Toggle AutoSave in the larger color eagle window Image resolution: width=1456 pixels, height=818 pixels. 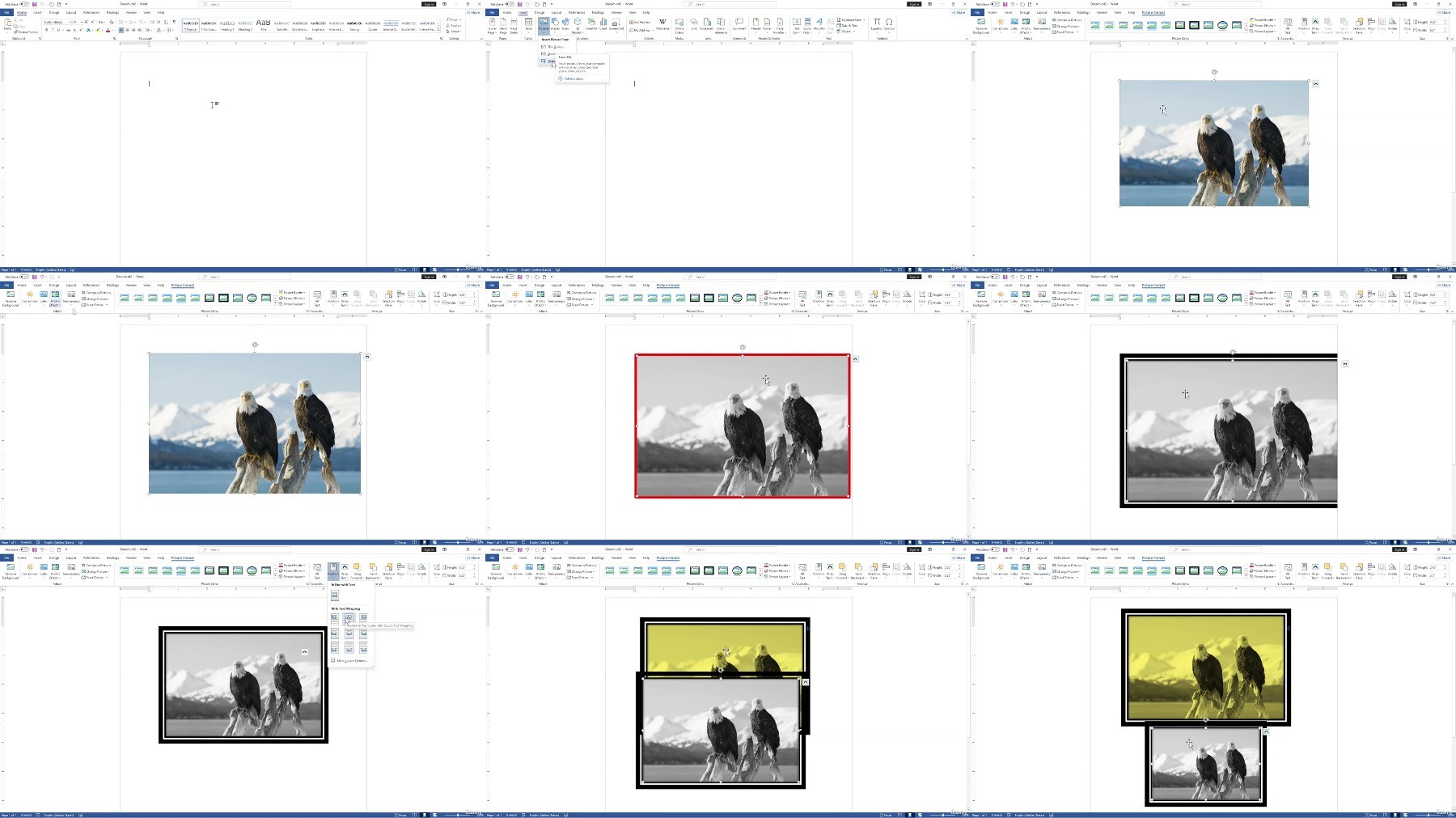click(x=24, y=277)
